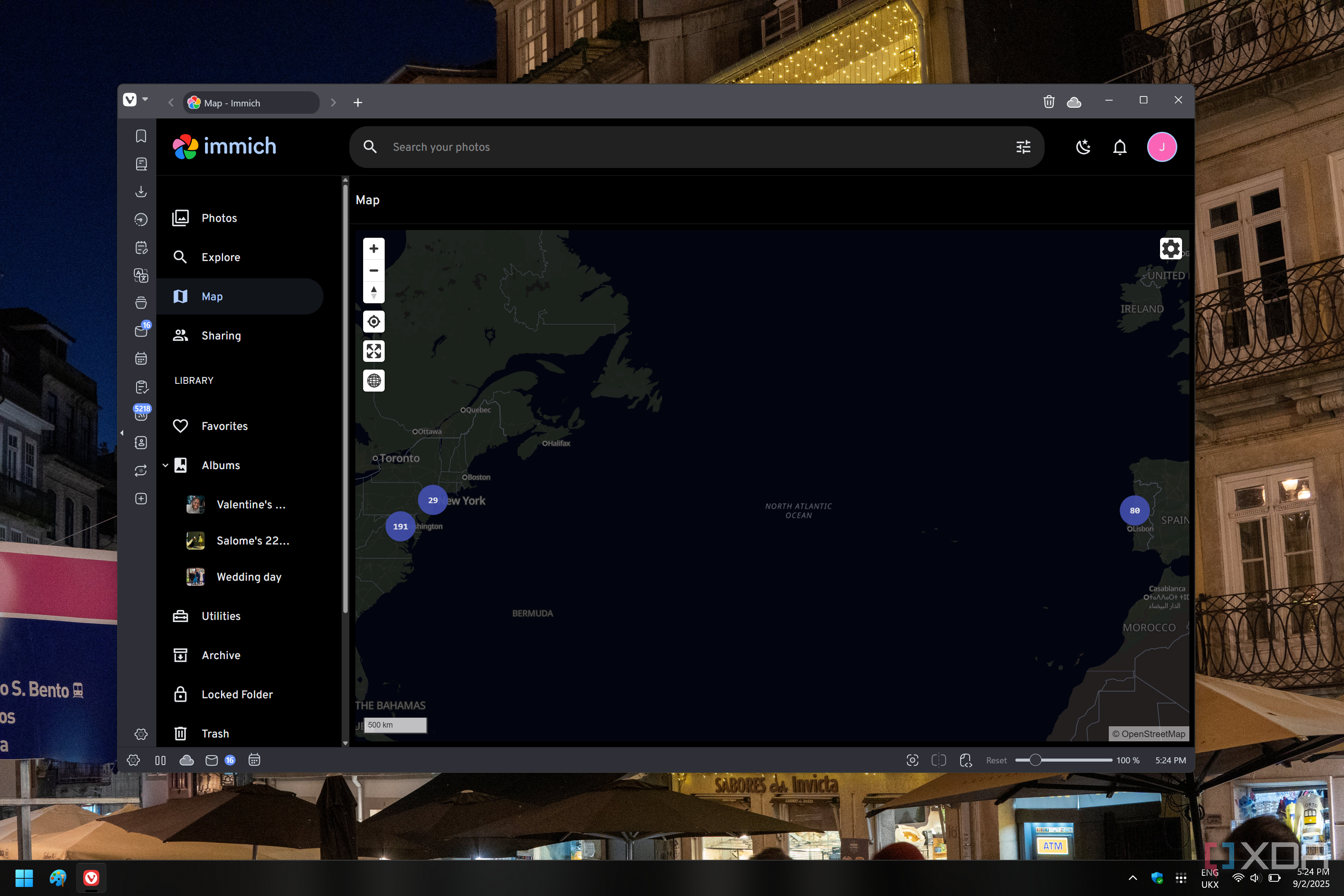
Task: Toggle the dark/light theme moon icon
Action: click(x=1083, y=147)
